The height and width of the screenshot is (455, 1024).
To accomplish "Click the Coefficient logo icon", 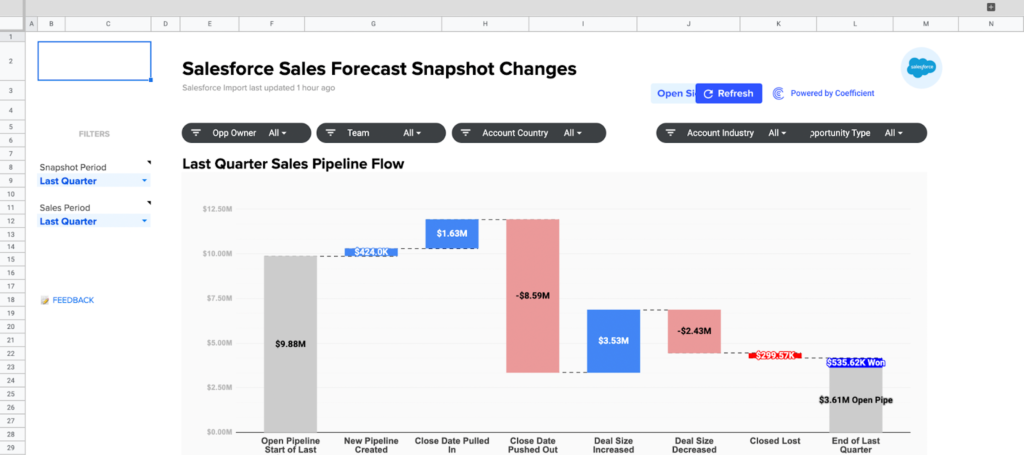I will tap(778, 94).
